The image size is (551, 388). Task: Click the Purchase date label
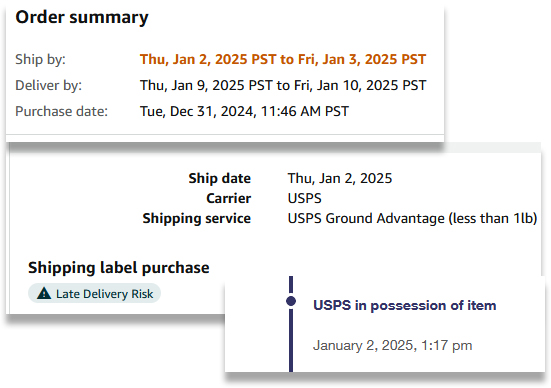pos(61,111)
